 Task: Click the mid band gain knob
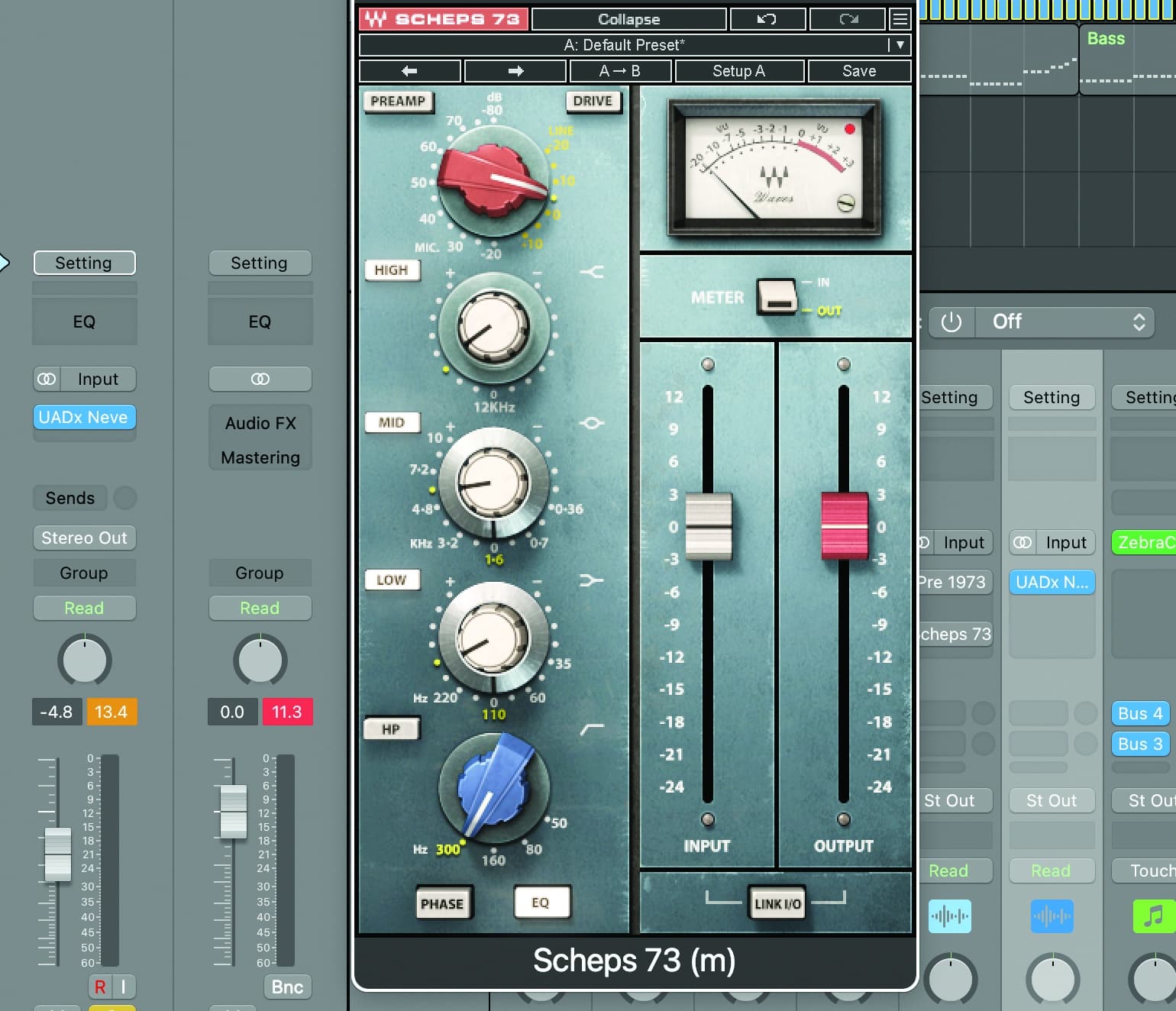[x=493, y=483]
